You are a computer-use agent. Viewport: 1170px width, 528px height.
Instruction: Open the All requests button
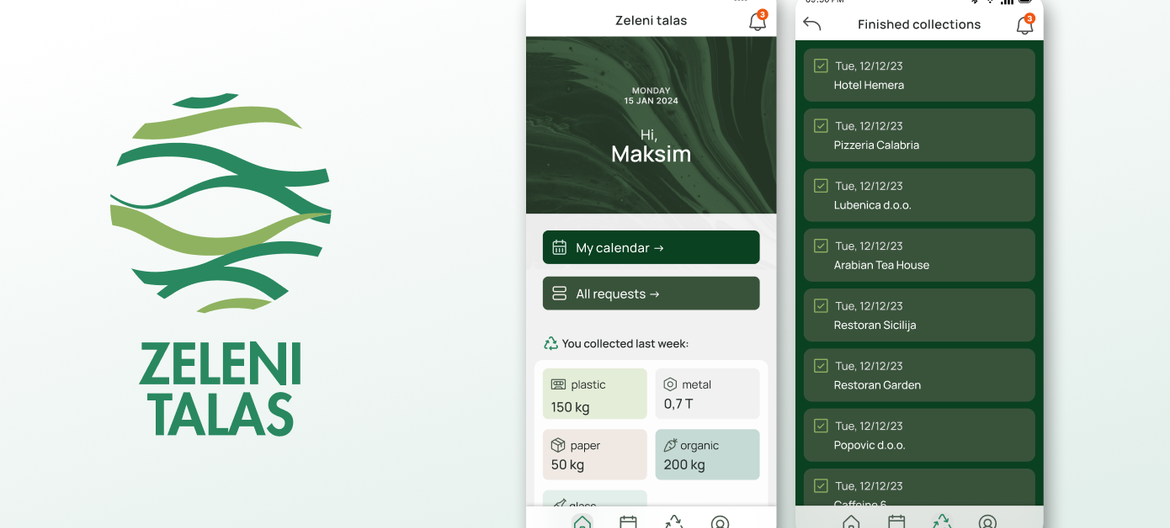tap(651, 294)
